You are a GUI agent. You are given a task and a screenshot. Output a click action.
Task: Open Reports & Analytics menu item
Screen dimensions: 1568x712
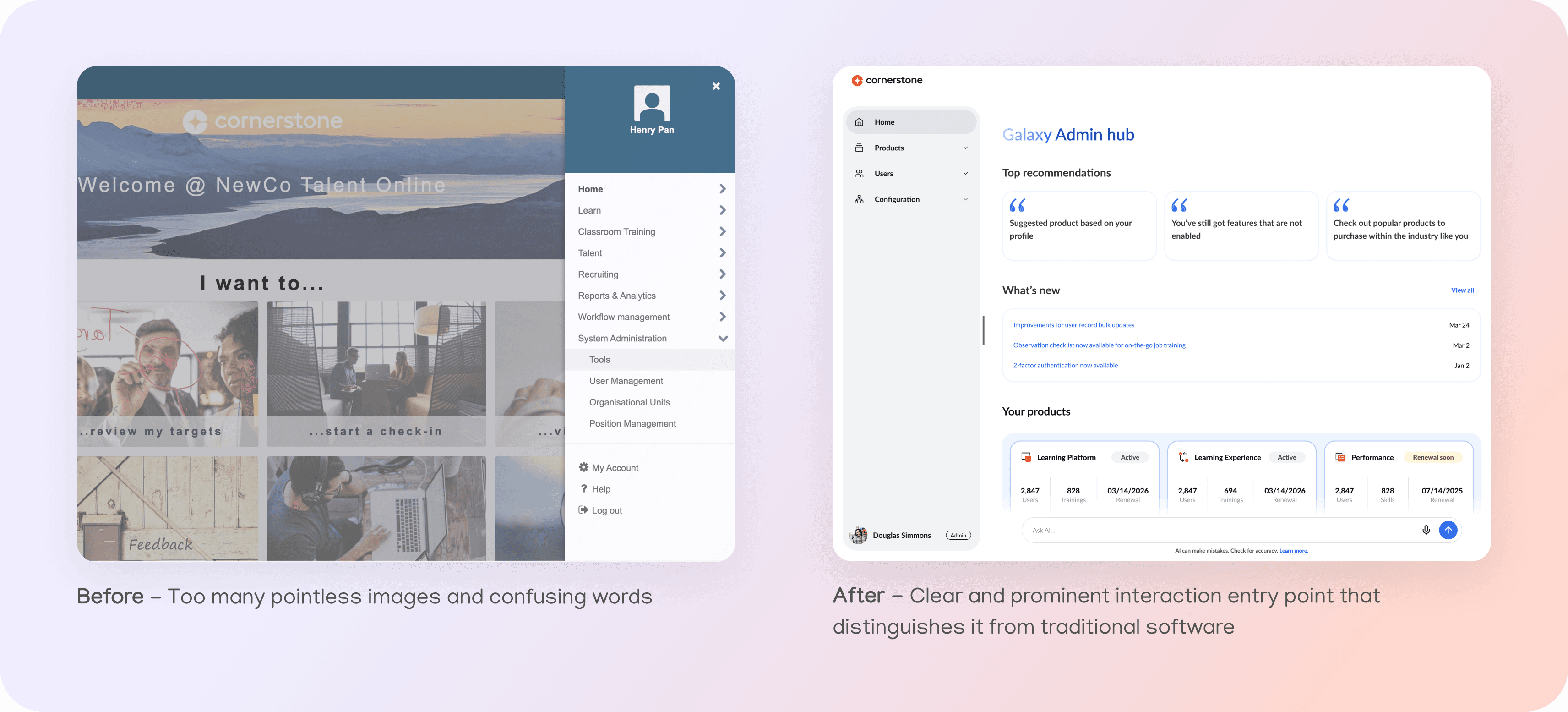coord(616,296)
